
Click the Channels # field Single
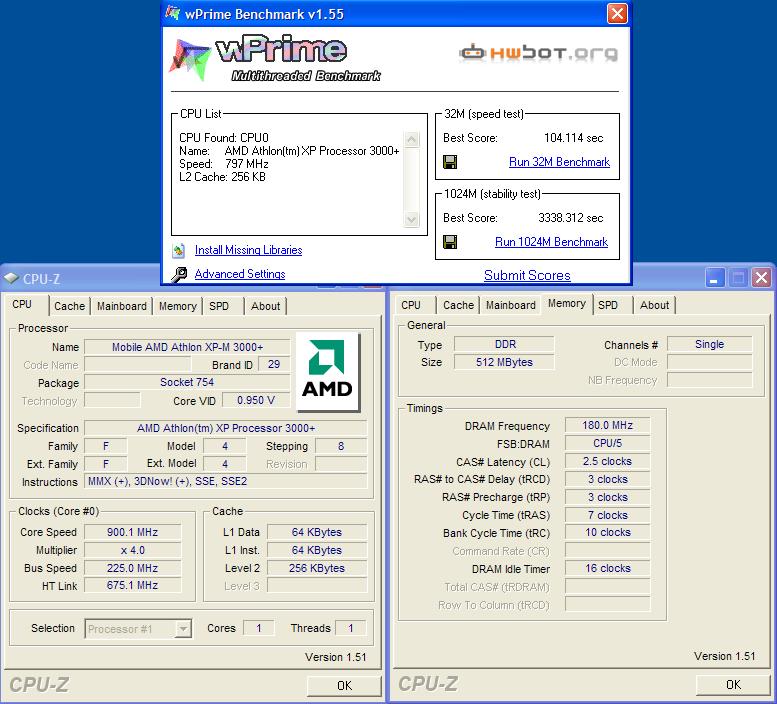pyautogui.click(x=710, y=344)
